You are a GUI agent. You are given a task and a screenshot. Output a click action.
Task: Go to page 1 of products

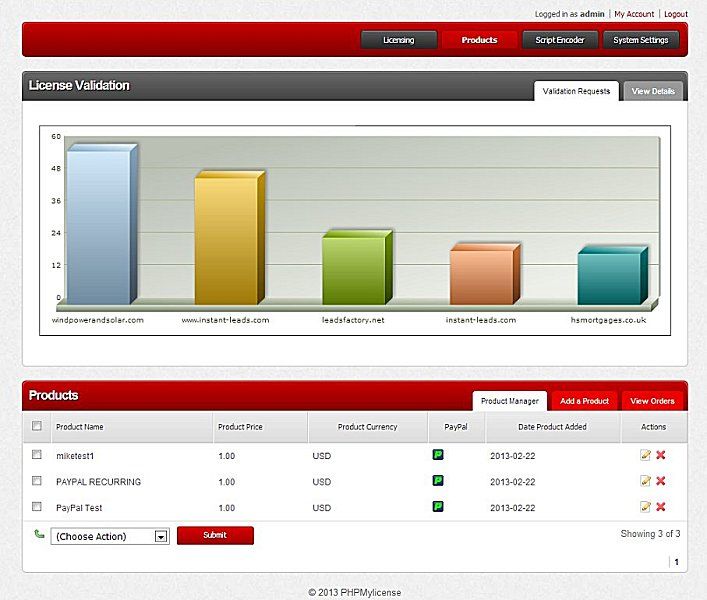(676, 562)
